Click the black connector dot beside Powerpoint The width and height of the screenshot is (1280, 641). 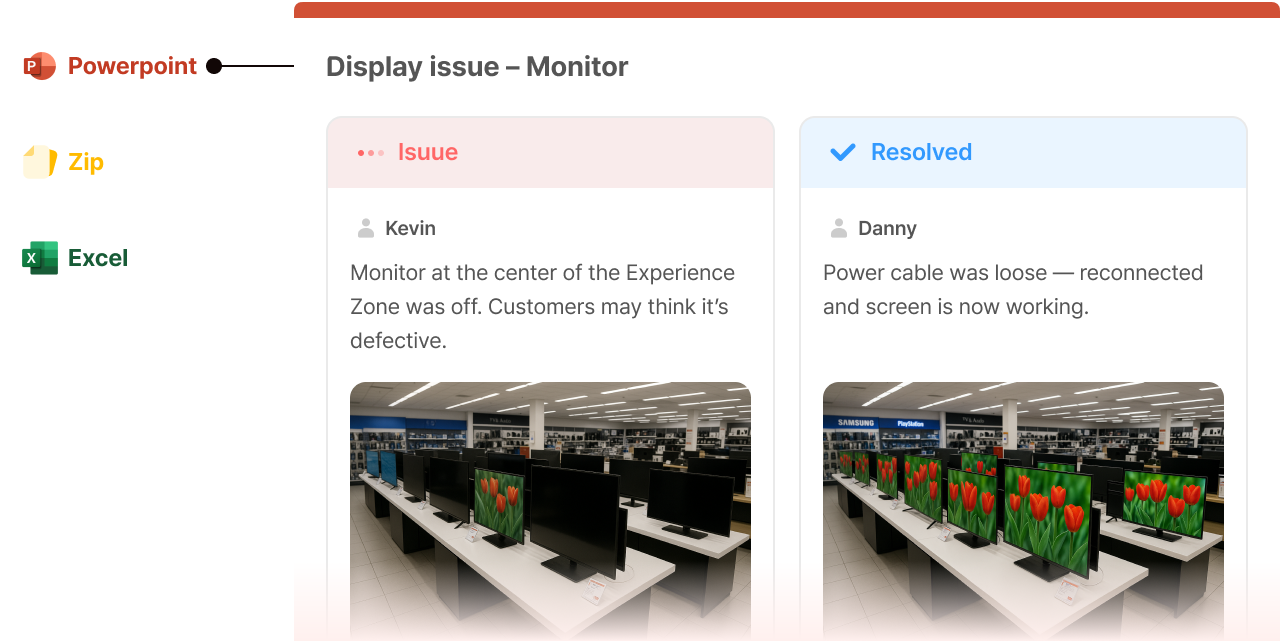click(x=214, y=66)
